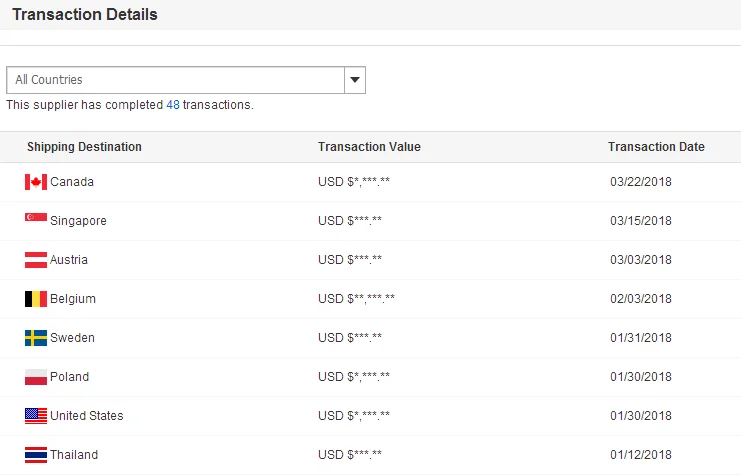This screenshot has width=741, height=475.
Task: Open the 48 transactions link
Action: [173, 105]
